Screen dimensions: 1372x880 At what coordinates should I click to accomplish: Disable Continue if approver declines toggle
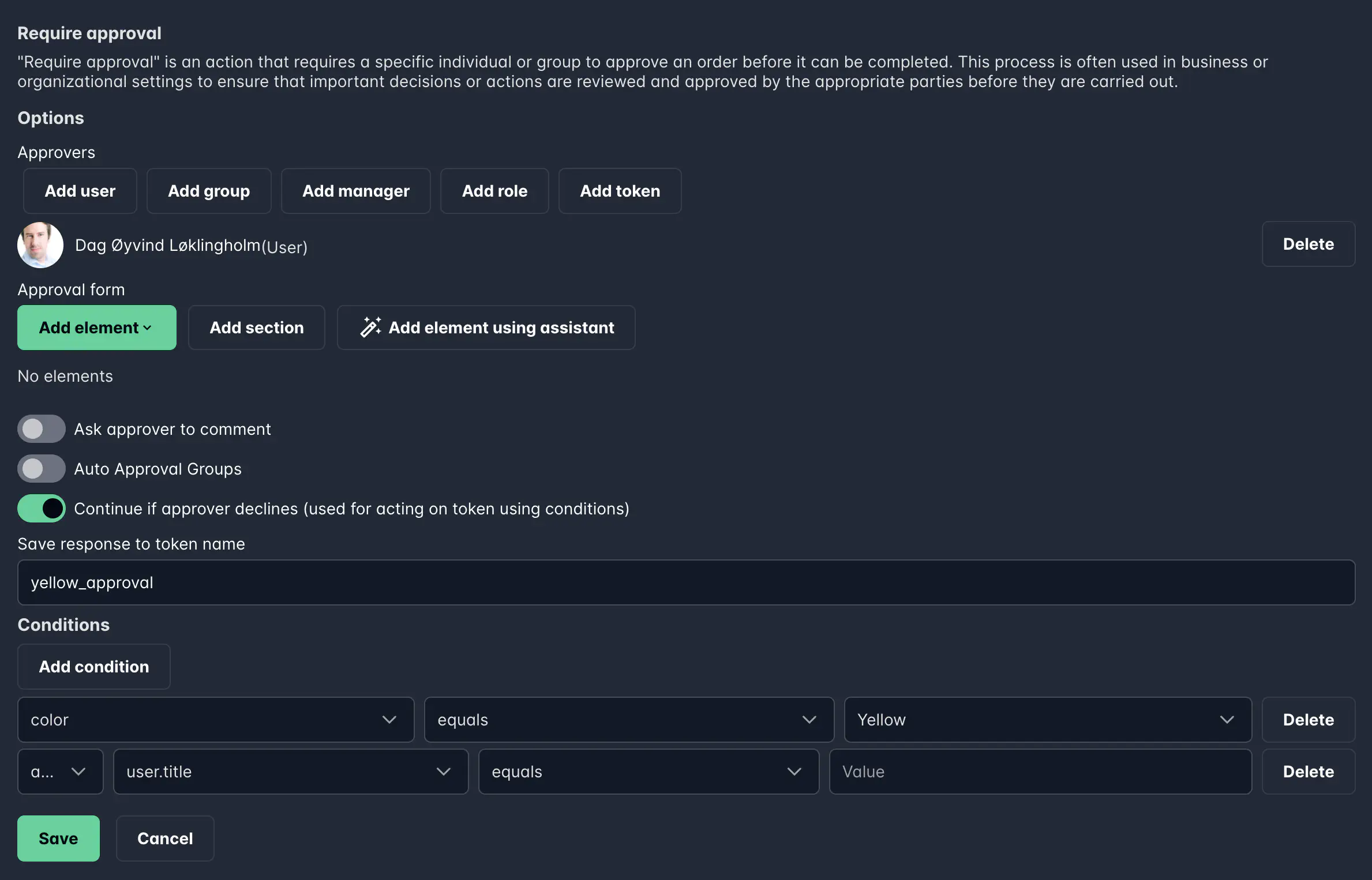tap(41, 508)
